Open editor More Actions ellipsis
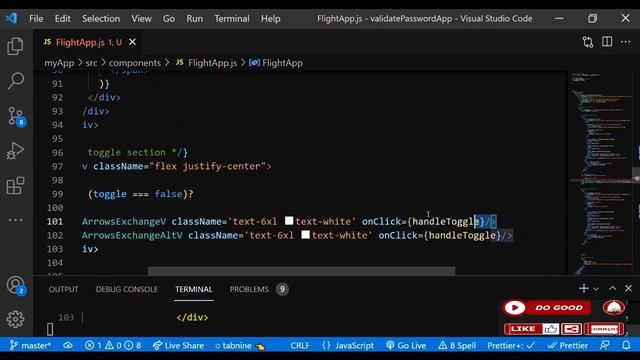The height and width of the screenshot is (360, 640). tap(625, 42)
